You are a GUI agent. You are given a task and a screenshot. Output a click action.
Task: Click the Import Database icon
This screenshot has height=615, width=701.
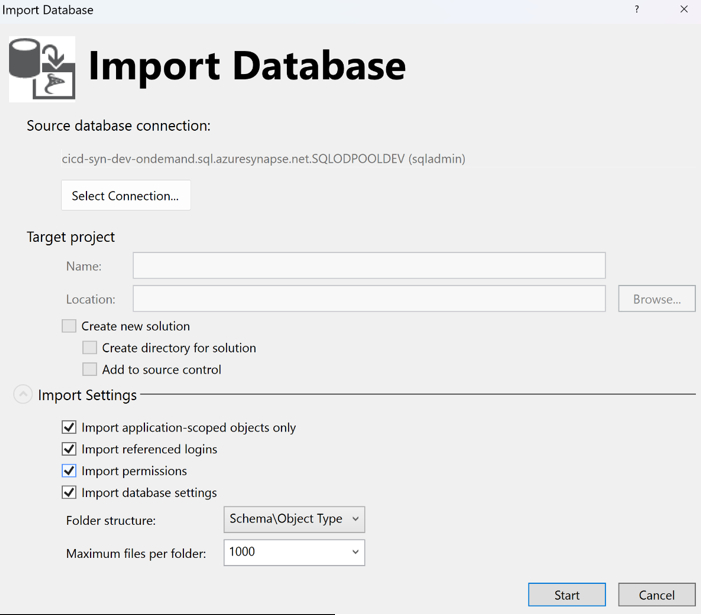tap(42, 69)
